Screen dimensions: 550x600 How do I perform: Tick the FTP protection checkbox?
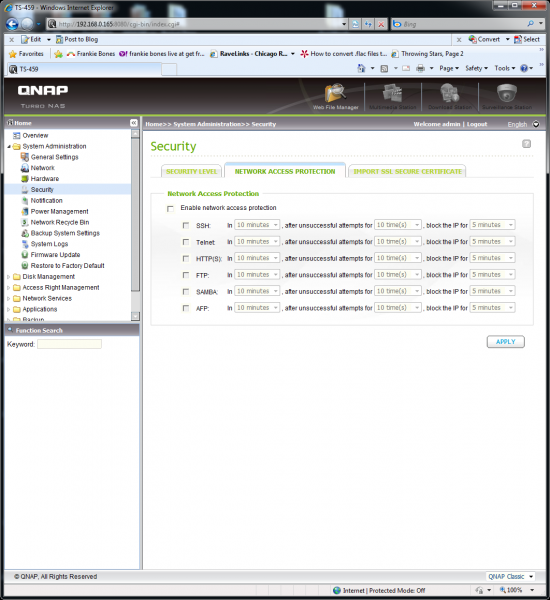click(186, 275)
